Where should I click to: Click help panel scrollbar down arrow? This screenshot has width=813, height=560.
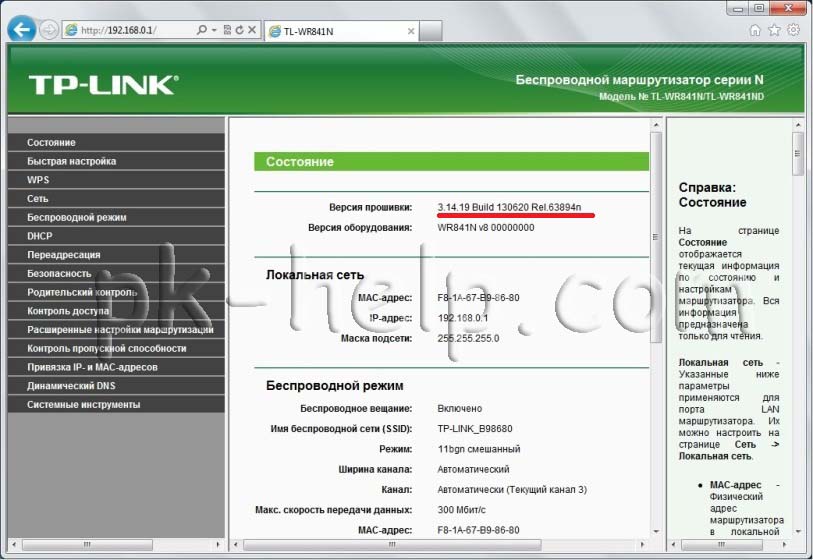point(797,531)
